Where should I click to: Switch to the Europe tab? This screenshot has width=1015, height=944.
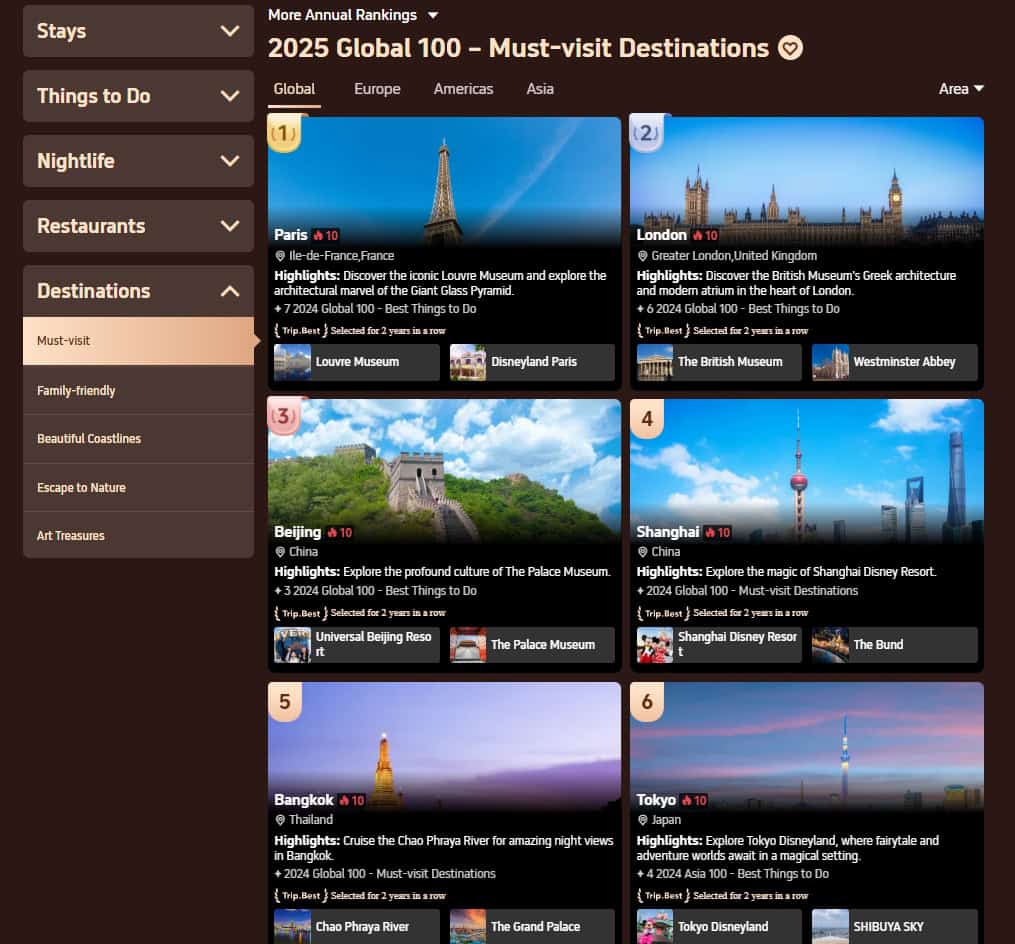(x=377, y=89)
